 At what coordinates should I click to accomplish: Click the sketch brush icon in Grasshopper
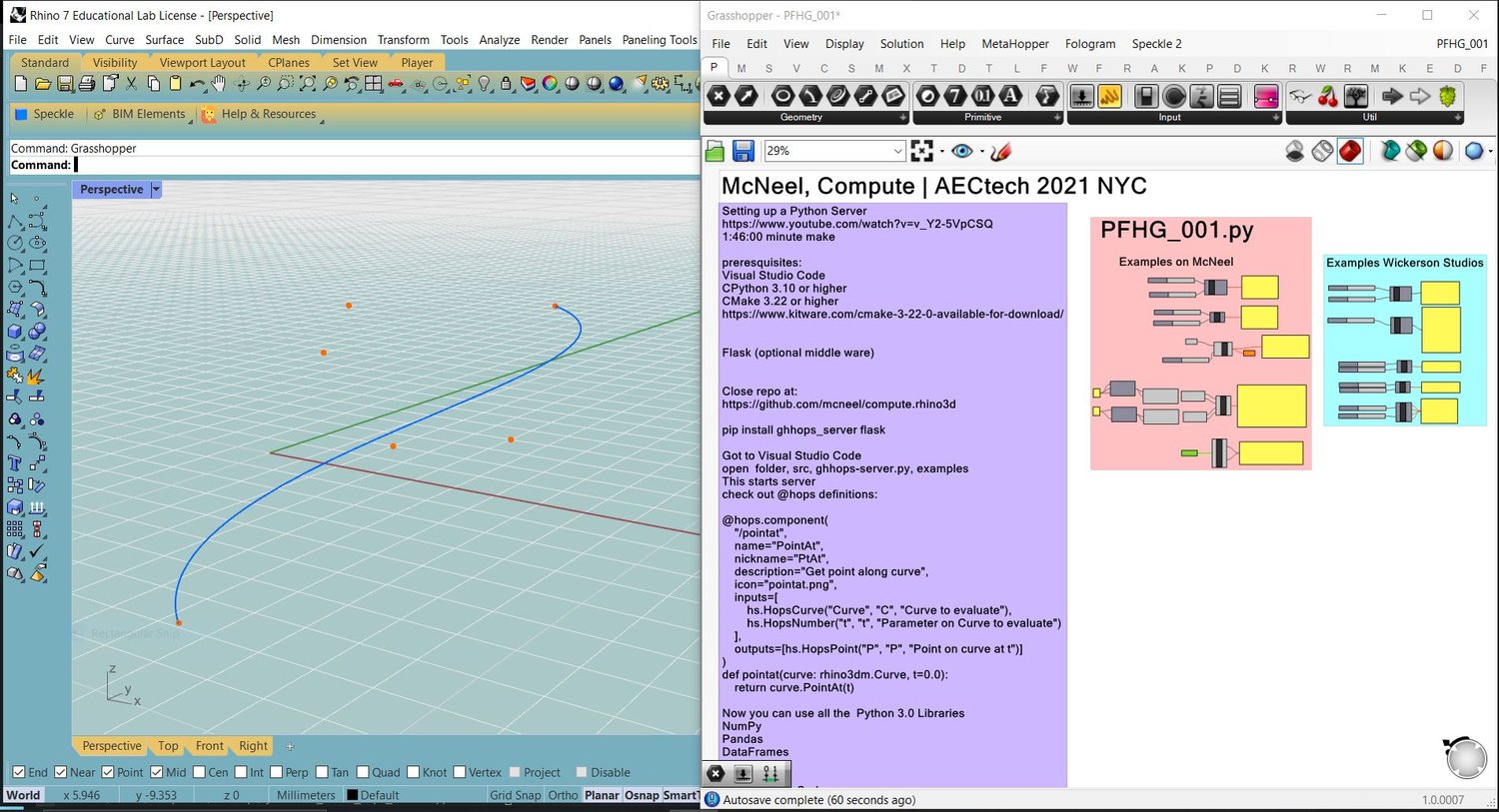click(x=1000, y=151)
